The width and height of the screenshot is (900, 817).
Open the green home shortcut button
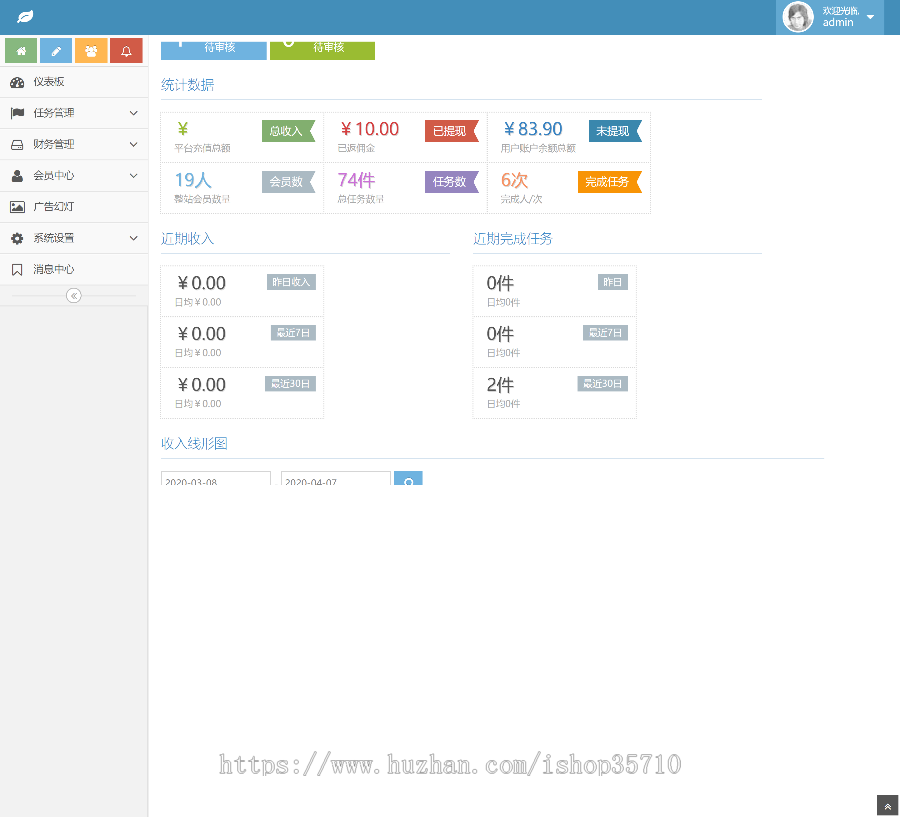[21, 51]
